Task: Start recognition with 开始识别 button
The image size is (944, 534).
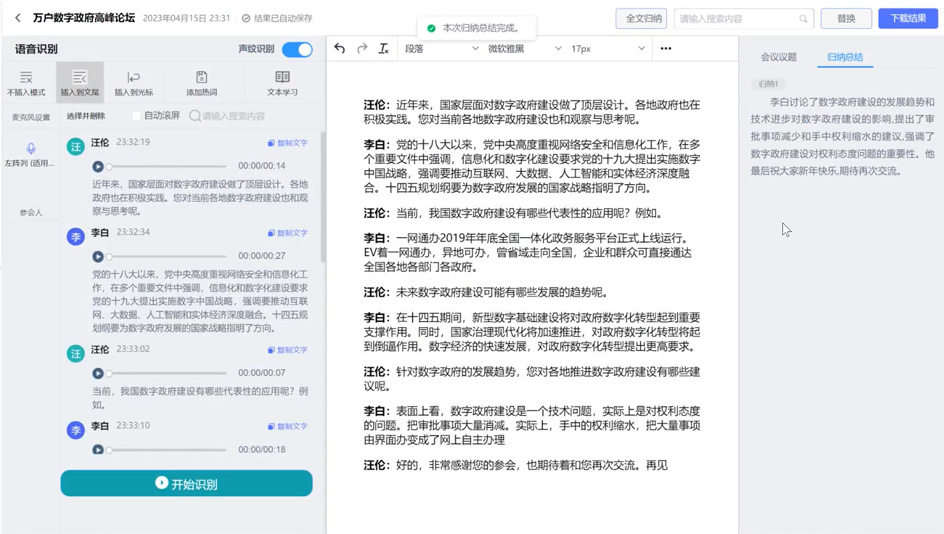Action: pos(187,483)
